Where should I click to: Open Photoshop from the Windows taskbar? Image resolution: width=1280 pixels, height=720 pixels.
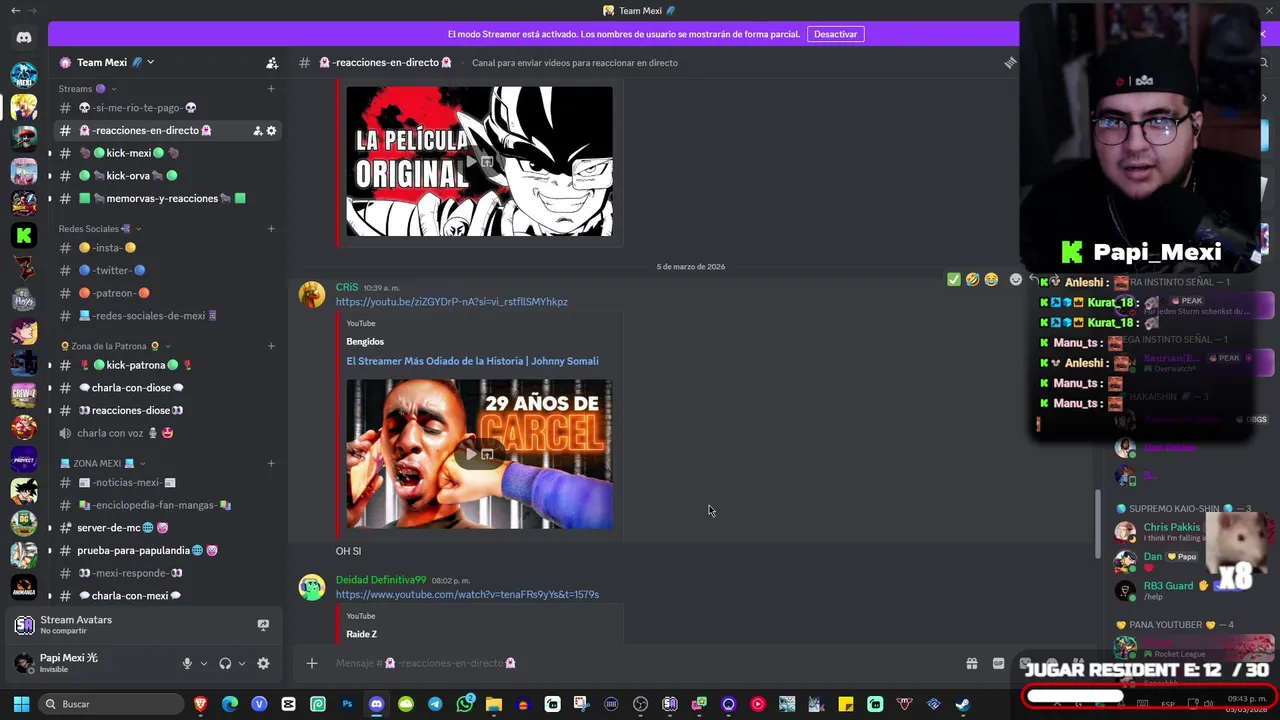347,704
